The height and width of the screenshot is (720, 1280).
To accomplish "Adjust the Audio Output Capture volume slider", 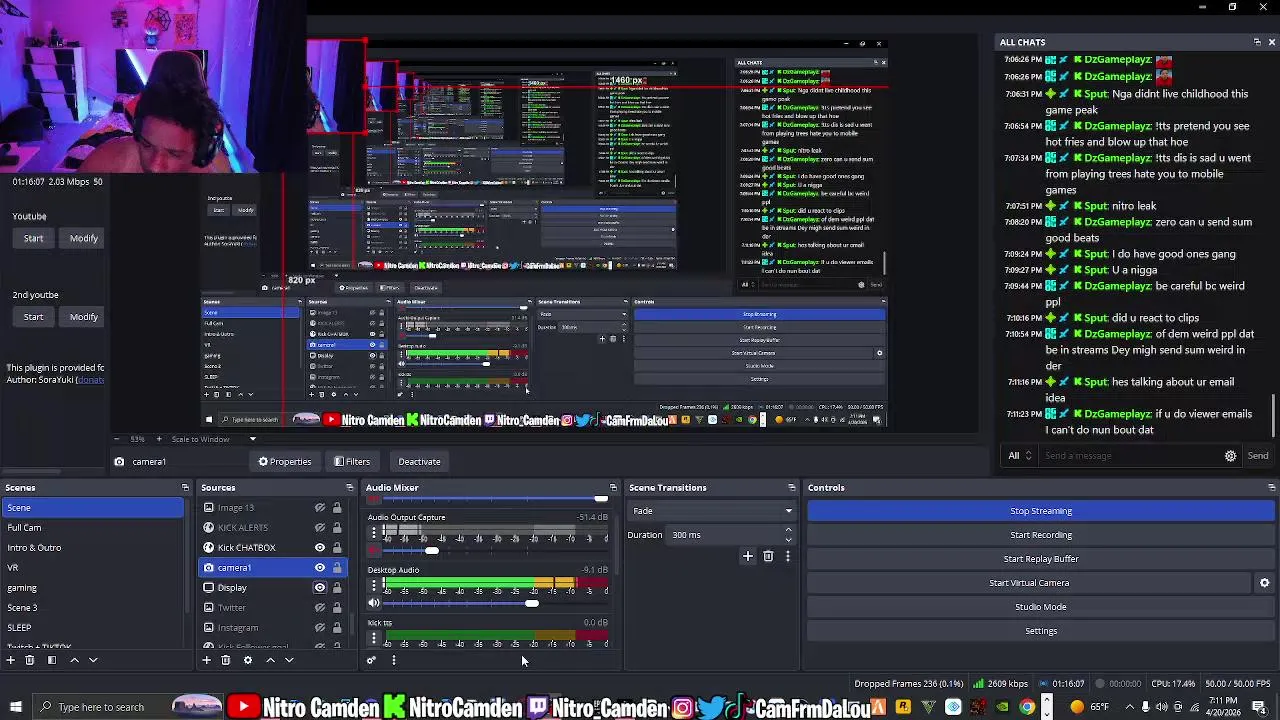I will 431,550.
